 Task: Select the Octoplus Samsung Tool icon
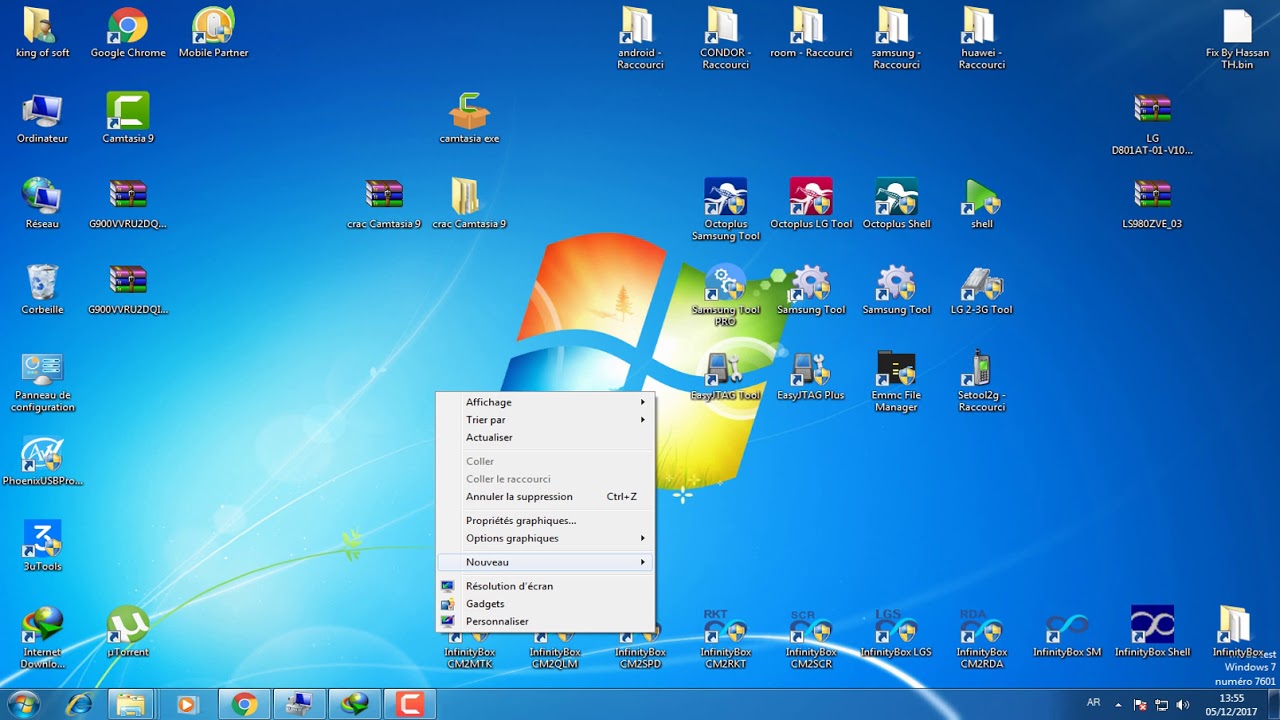[725, 209]
